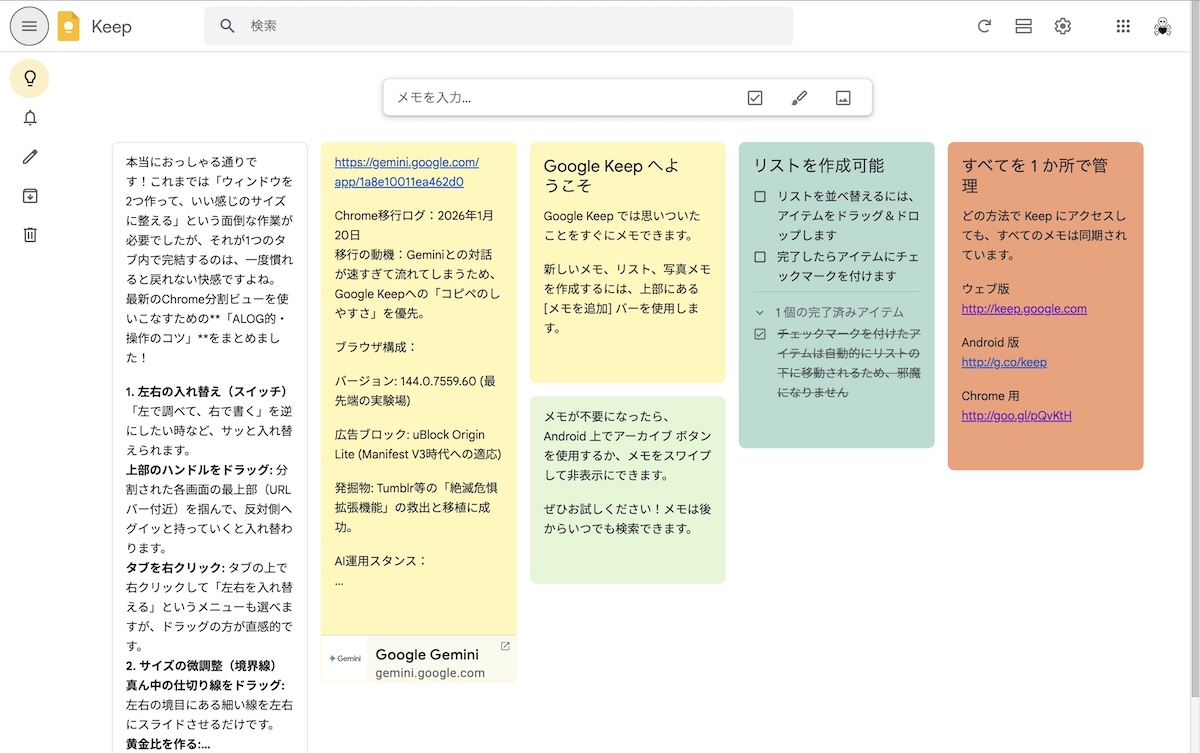Open Edit labels pencil in sidebar

point(30,157)
